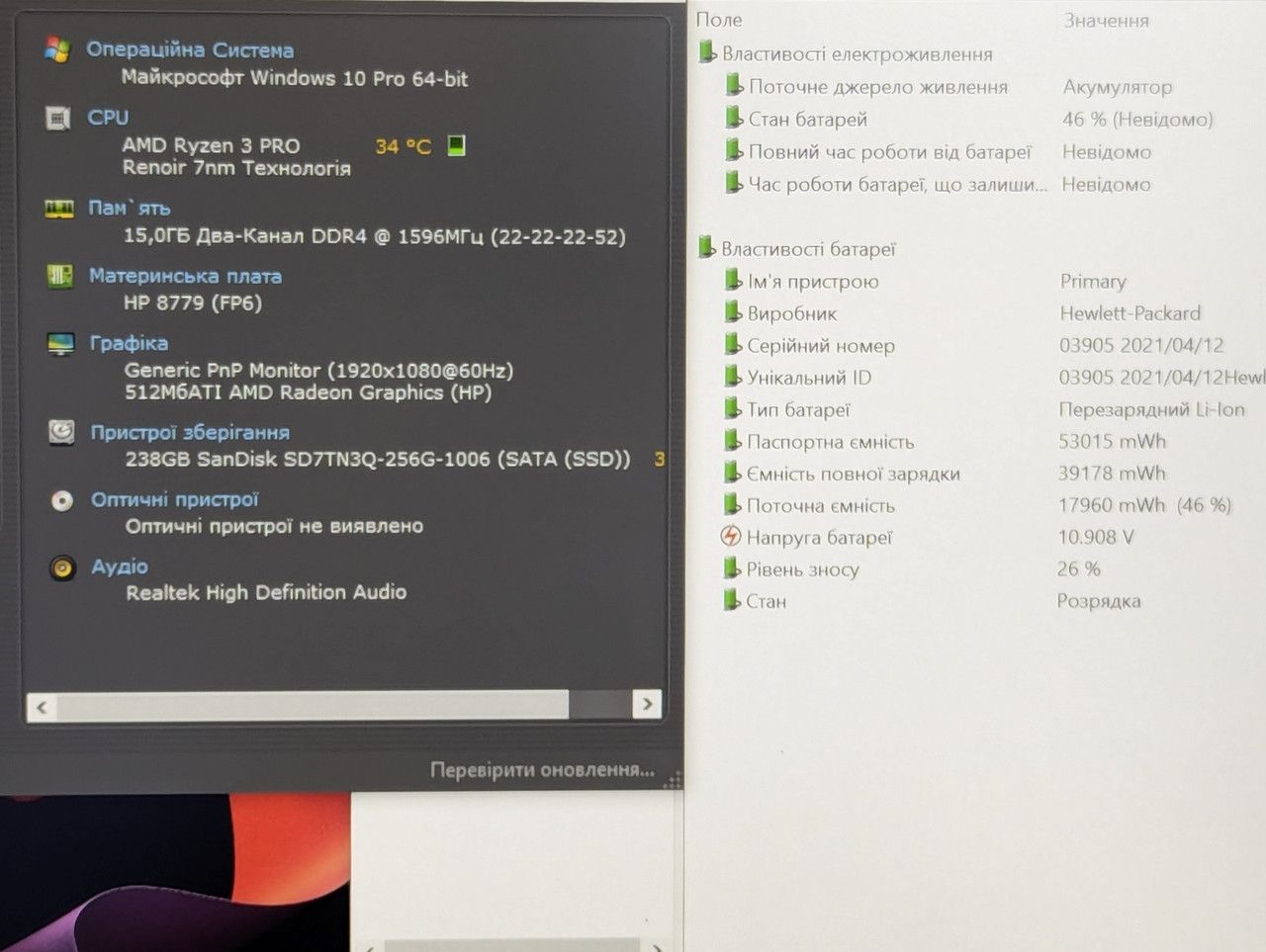Image resolution: width=1266 pixels, height=952 pixels.
Task: Click the RAM module icon beside Пам'ять
Action: coord(59,209)
